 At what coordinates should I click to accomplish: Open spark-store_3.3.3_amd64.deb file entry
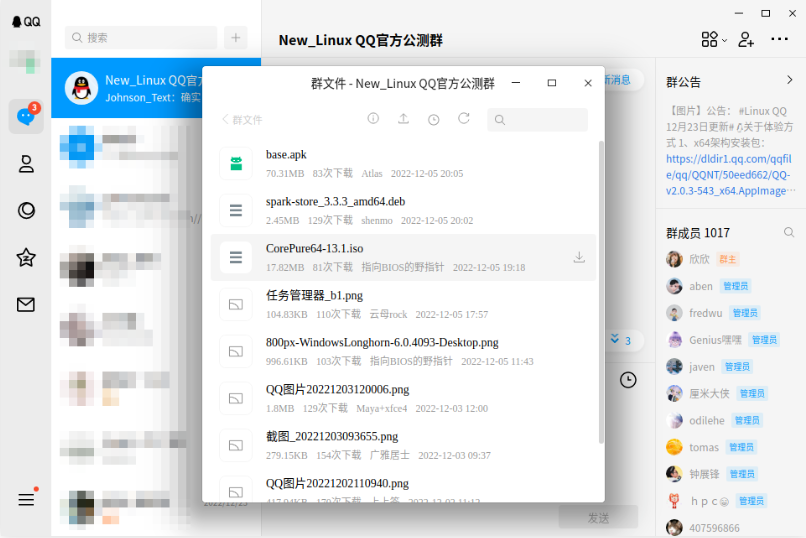point(404,210)
